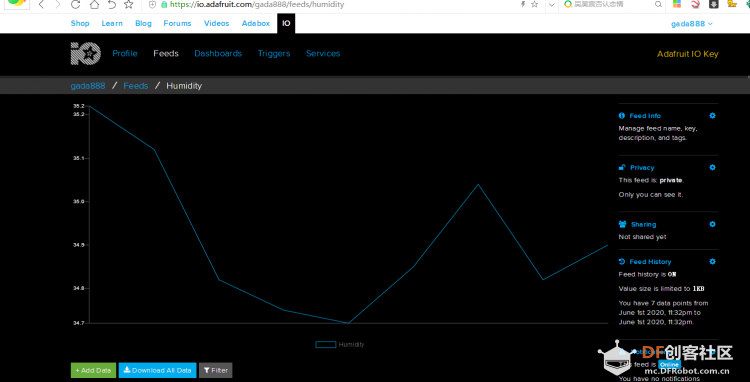
Task: Open the browser home page icon
Action: click(95, 5)
